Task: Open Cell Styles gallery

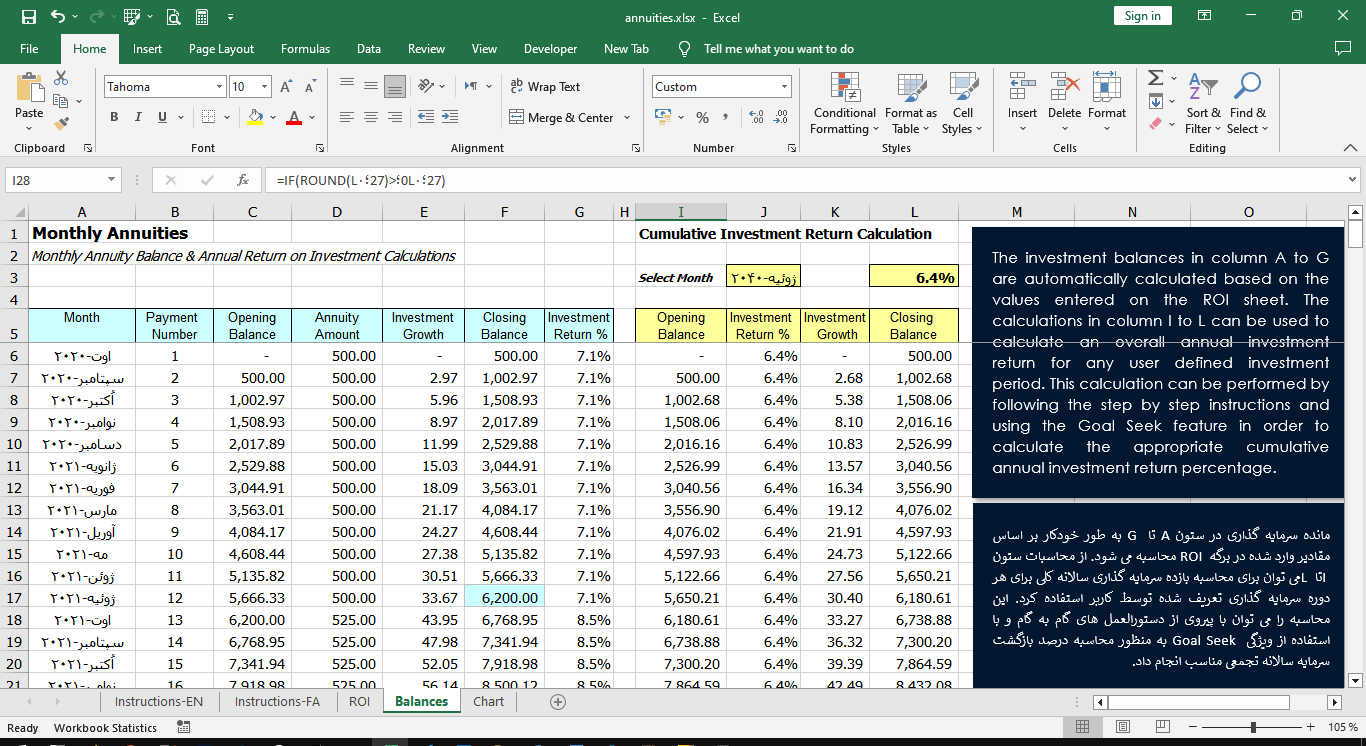Action: tap(963, 104)
